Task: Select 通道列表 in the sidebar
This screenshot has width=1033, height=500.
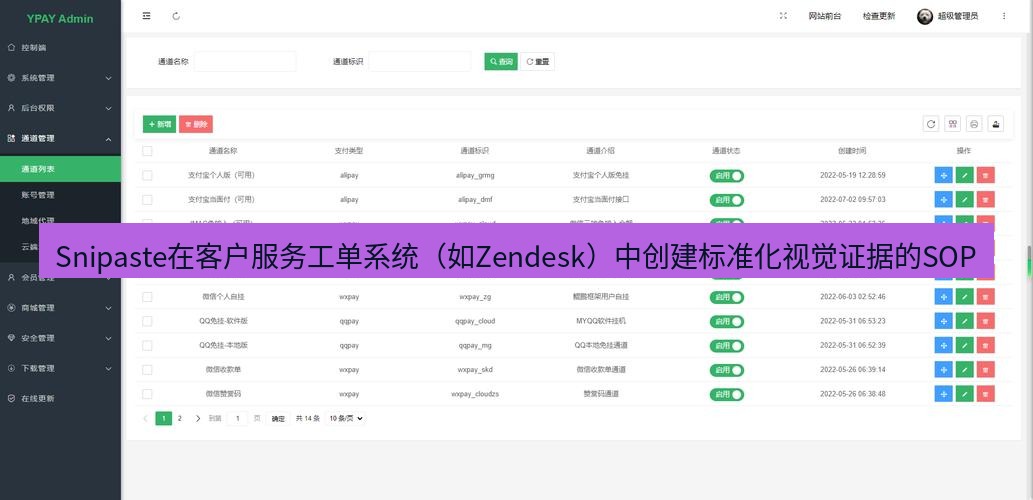Action: (61, 169)
